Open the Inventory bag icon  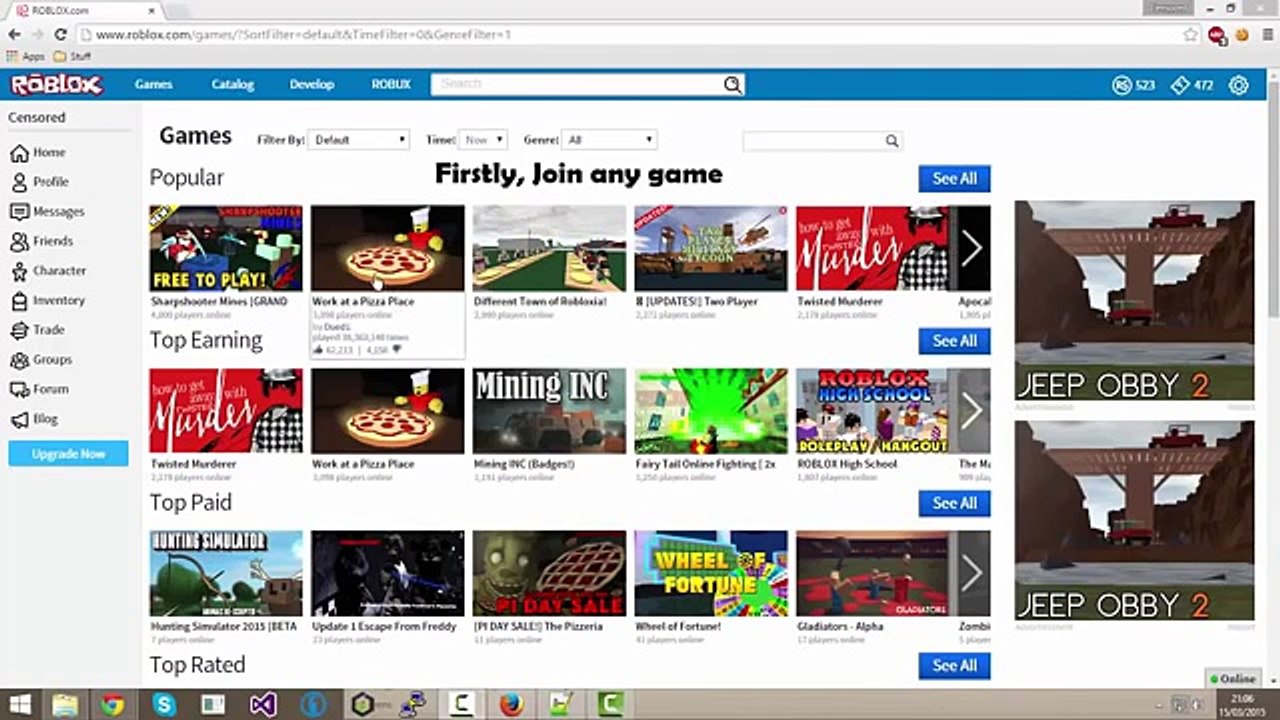19,300
